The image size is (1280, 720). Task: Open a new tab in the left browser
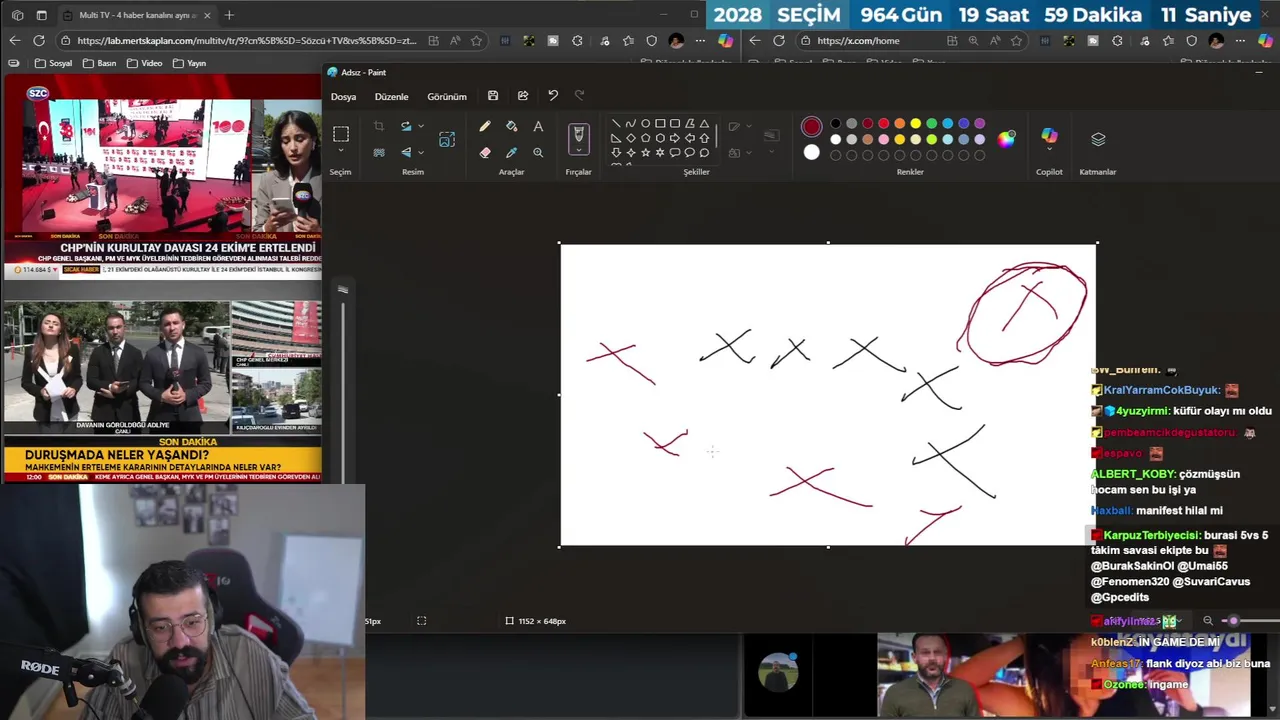coord(229,15)
